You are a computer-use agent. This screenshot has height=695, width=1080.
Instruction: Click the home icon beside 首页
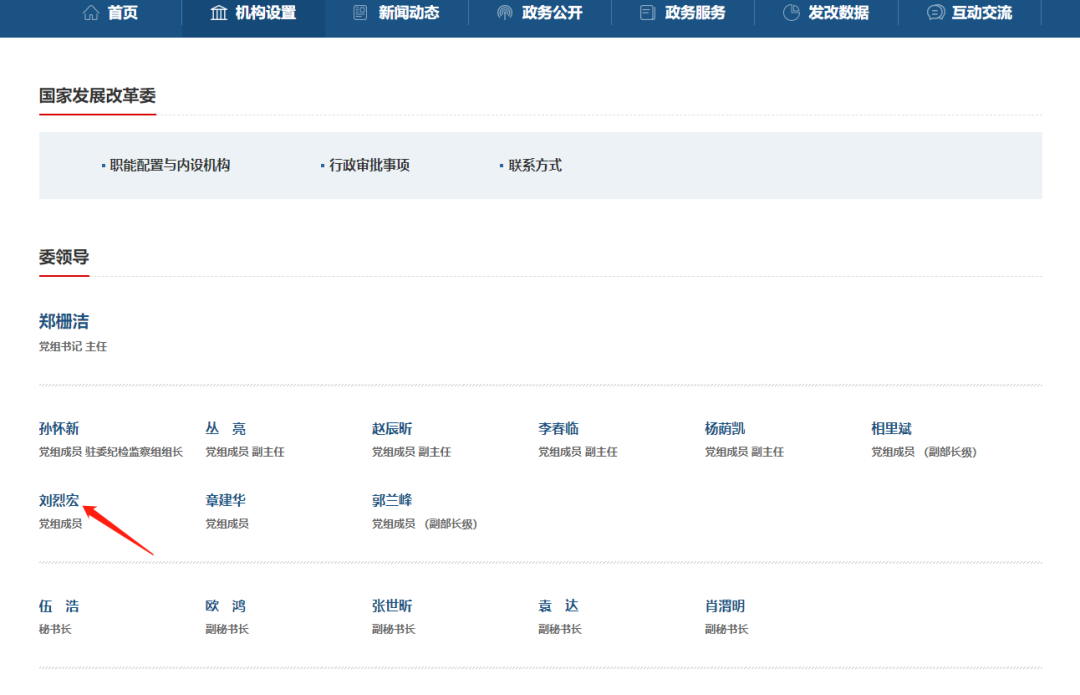coord(91,13)
